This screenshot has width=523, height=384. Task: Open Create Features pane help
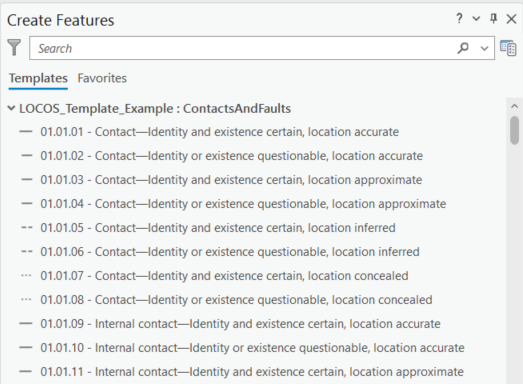point(459,19)
